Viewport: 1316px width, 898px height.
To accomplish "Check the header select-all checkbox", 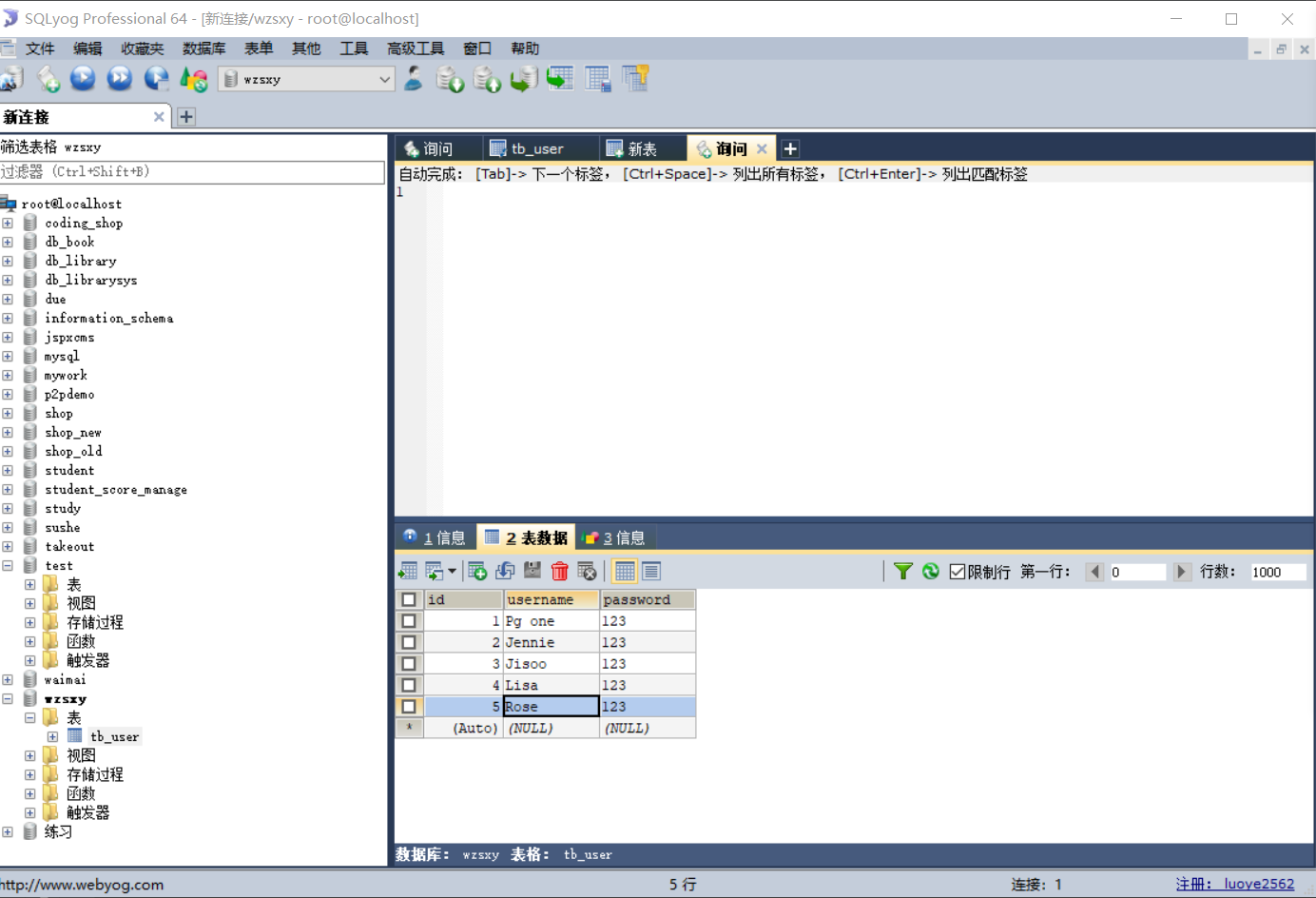I will click(409, 599).
